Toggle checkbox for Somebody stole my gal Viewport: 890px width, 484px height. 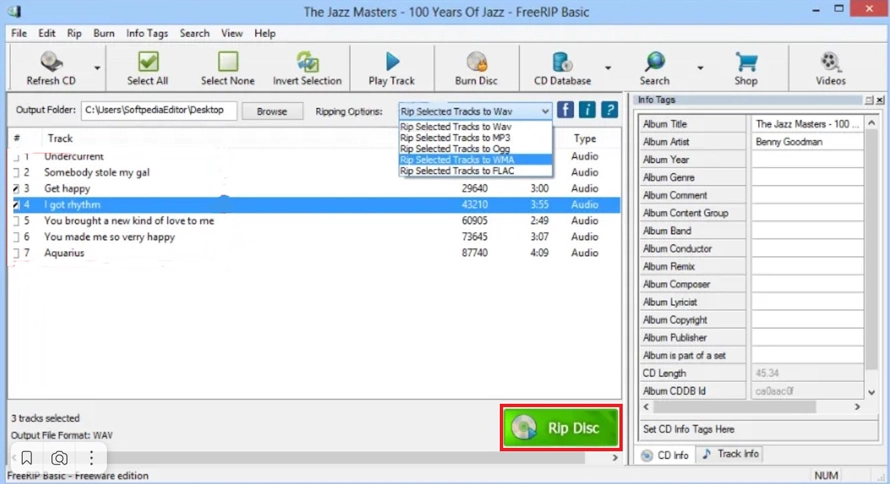pos(16,172)
